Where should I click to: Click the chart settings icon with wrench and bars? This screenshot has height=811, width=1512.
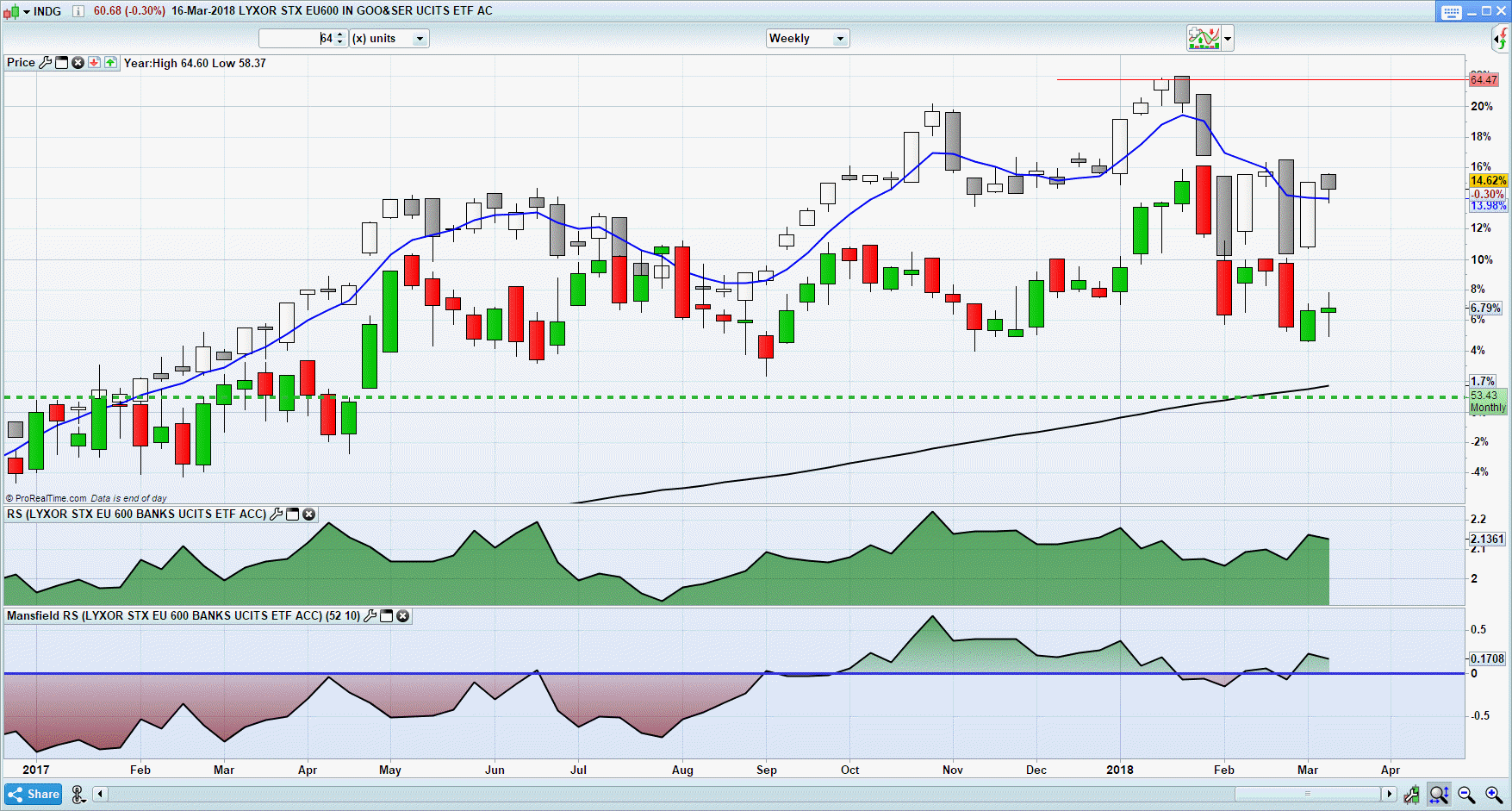[x=1411, y=794]
